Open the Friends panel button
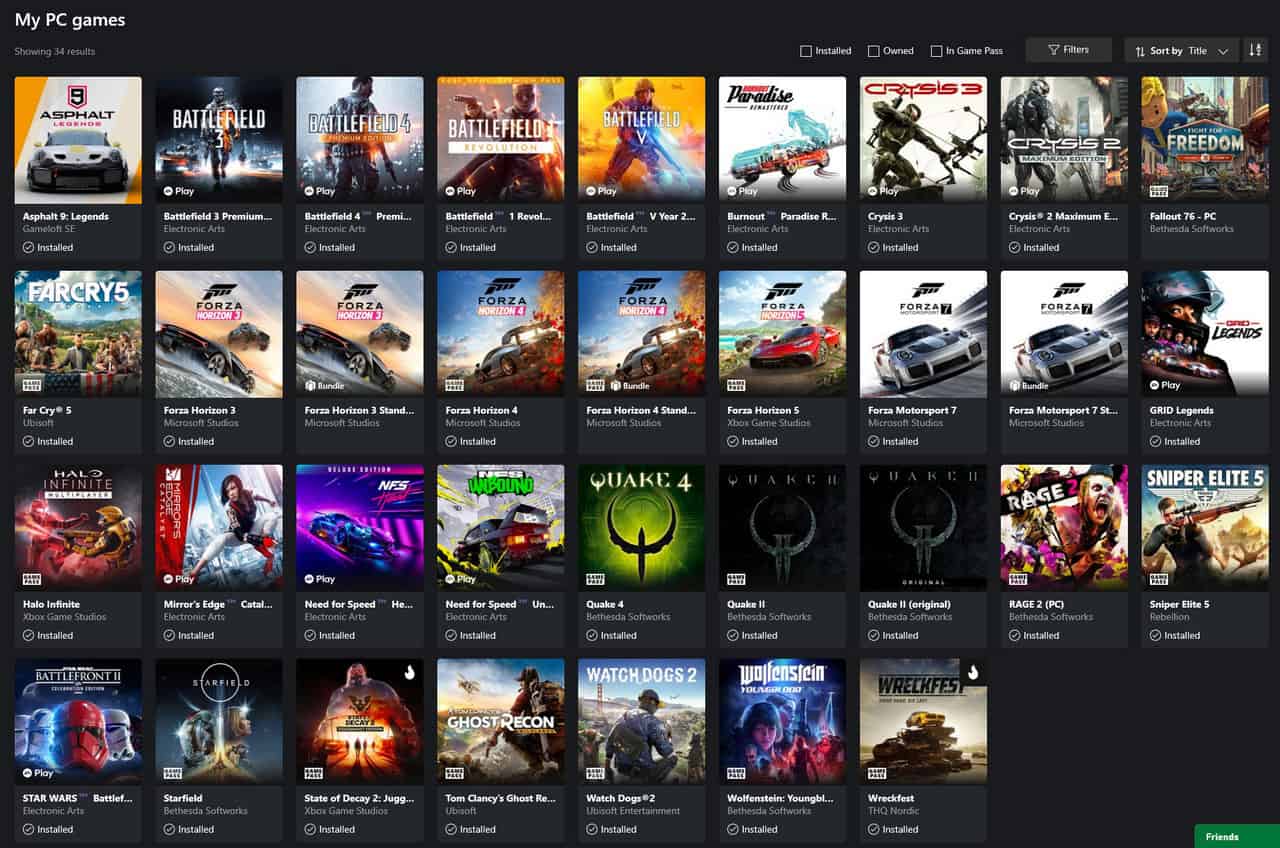This screenshot has width=1280, height=848. [1237, 836]
